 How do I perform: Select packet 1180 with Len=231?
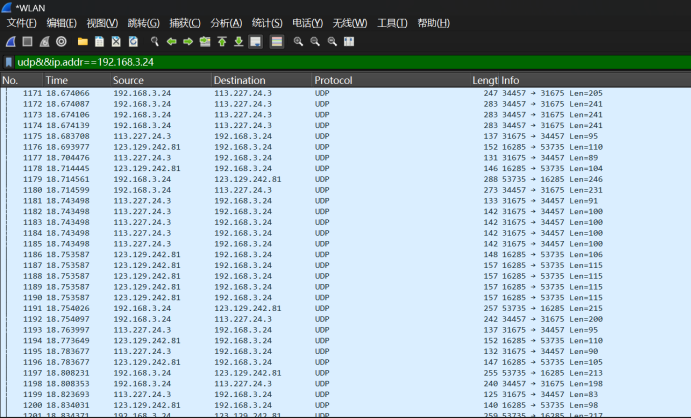pos(346,190)
